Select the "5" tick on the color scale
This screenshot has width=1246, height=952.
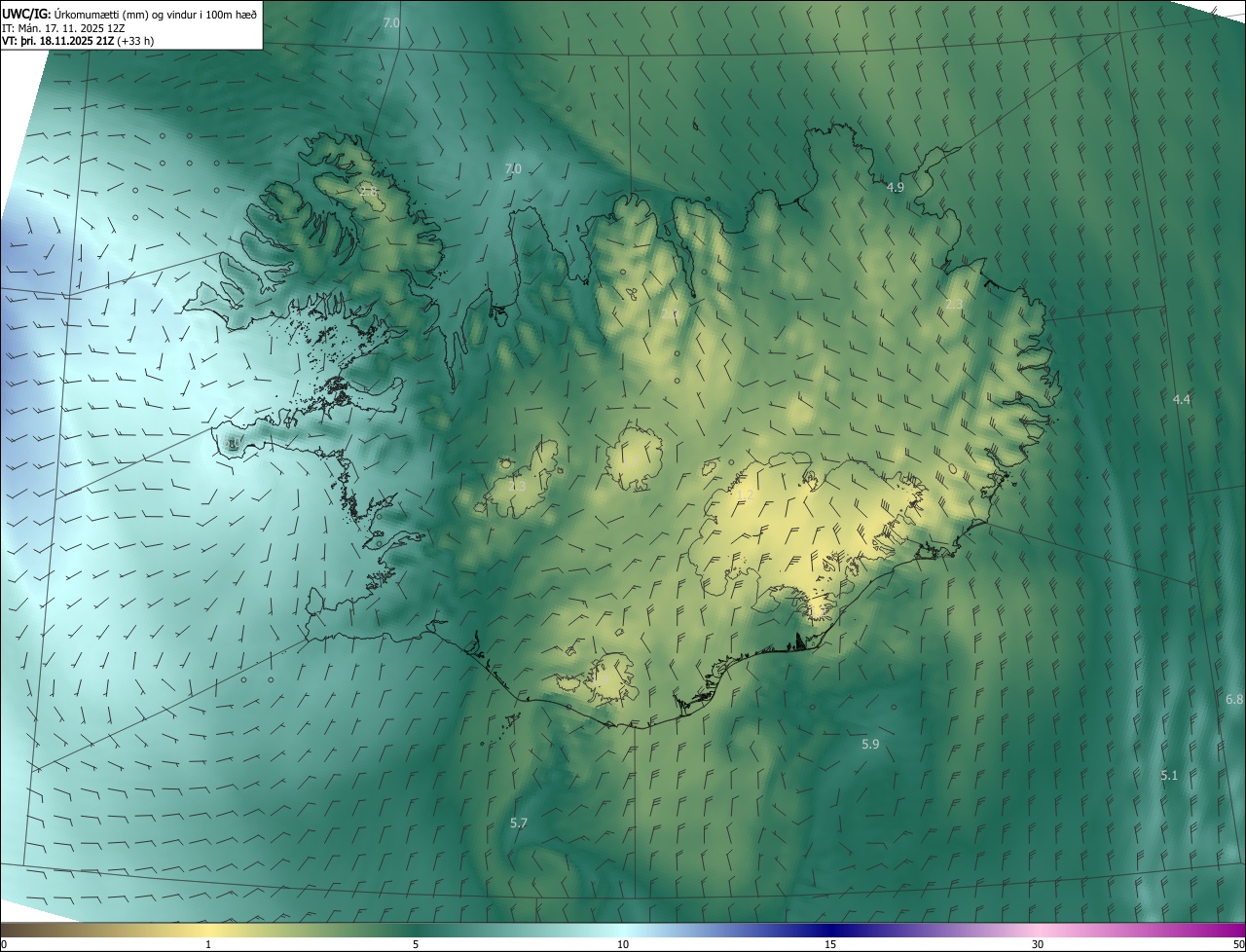[416, 945]
